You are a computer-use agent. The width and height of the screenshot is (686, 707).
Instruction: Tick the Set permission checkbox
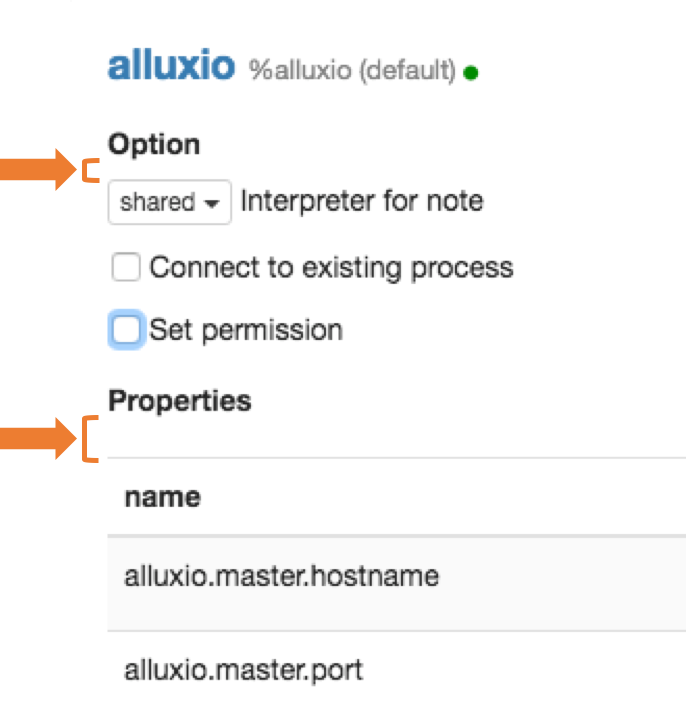[x=125, y=330]
